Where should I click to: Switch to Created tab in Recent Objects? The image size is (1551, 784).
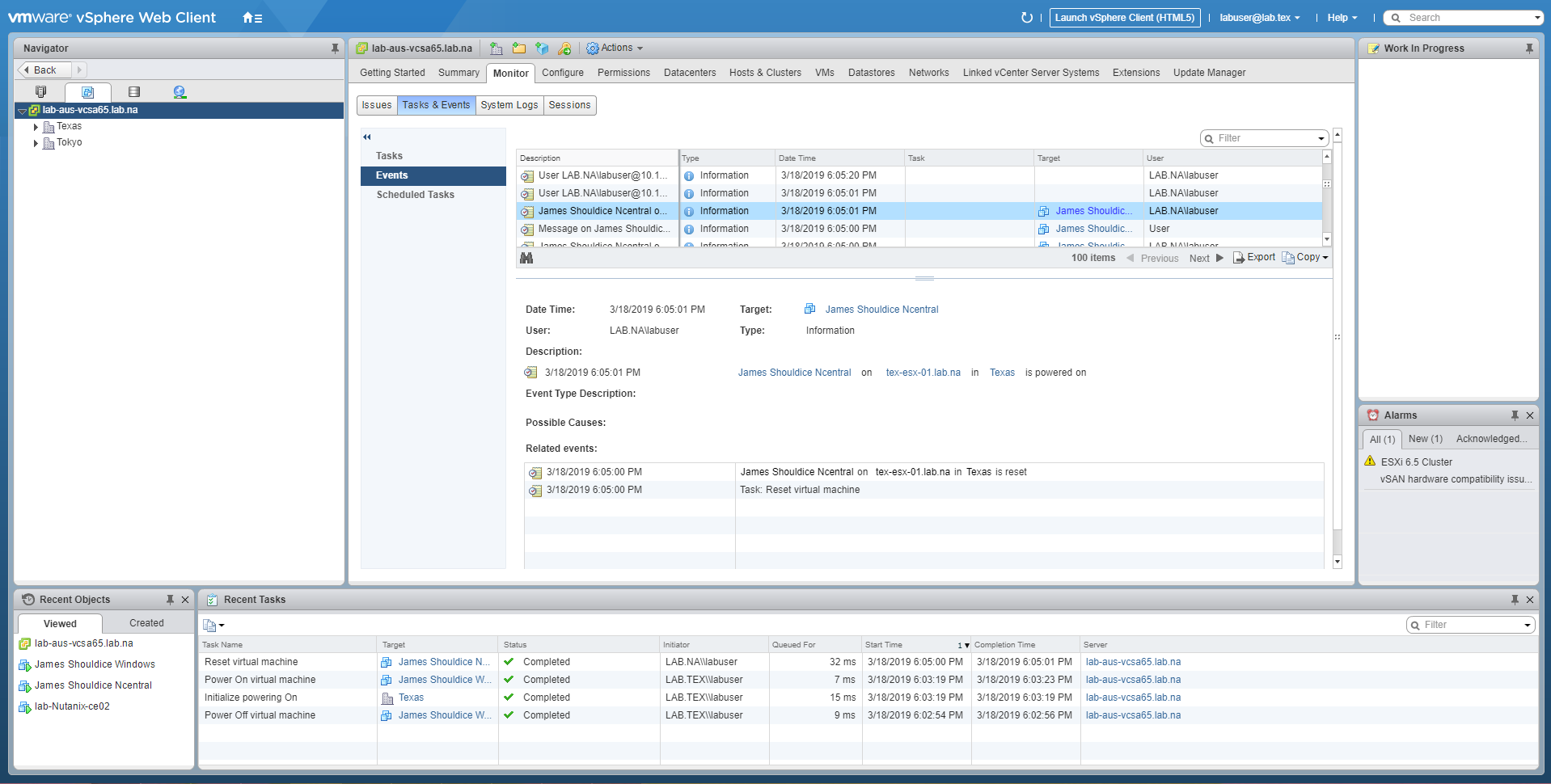[x=146, y=623]
